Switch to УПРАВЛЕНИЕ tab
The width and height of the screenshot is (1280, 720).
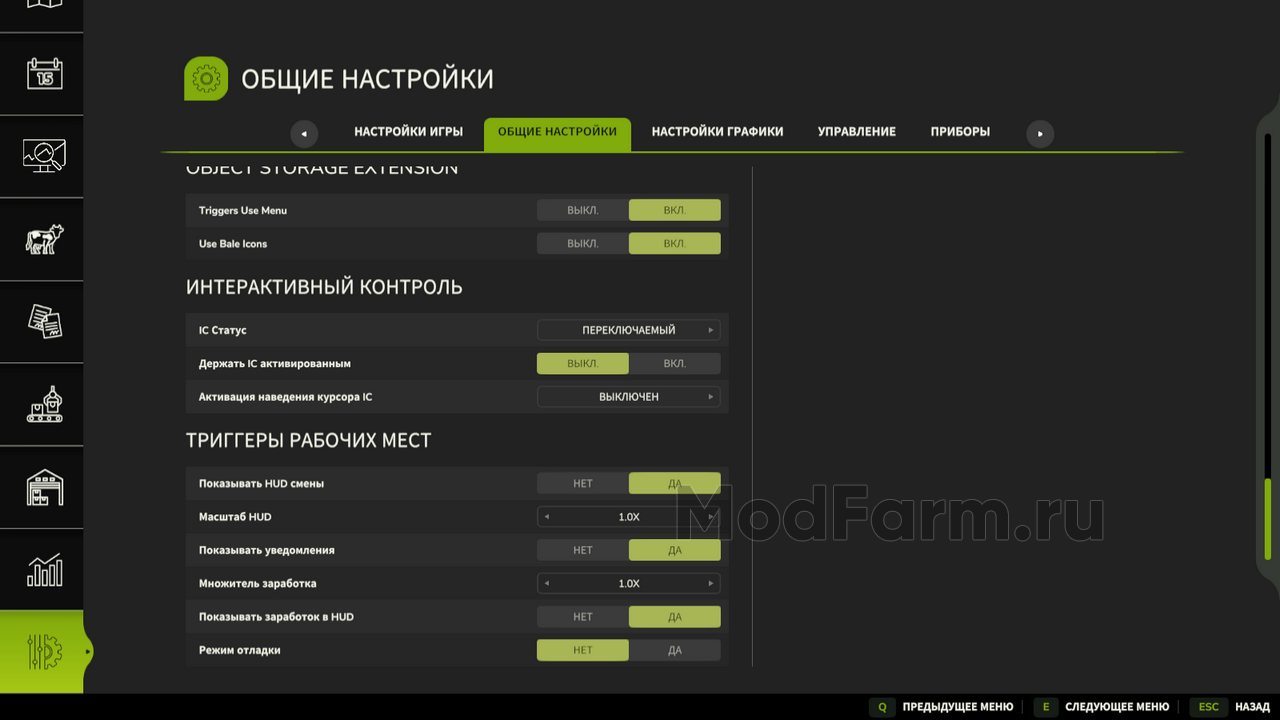point(857,132)
